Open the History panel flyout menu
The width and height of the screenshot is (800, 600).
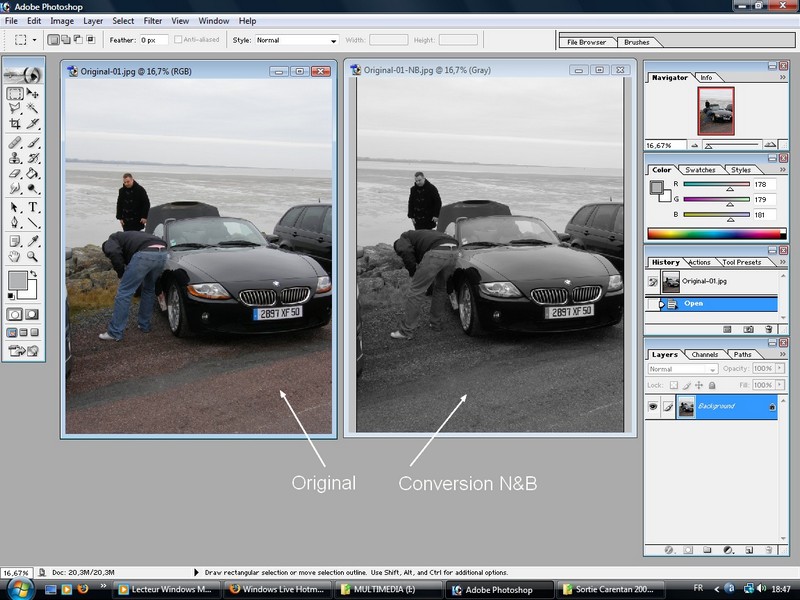click(x=783, y=262)
